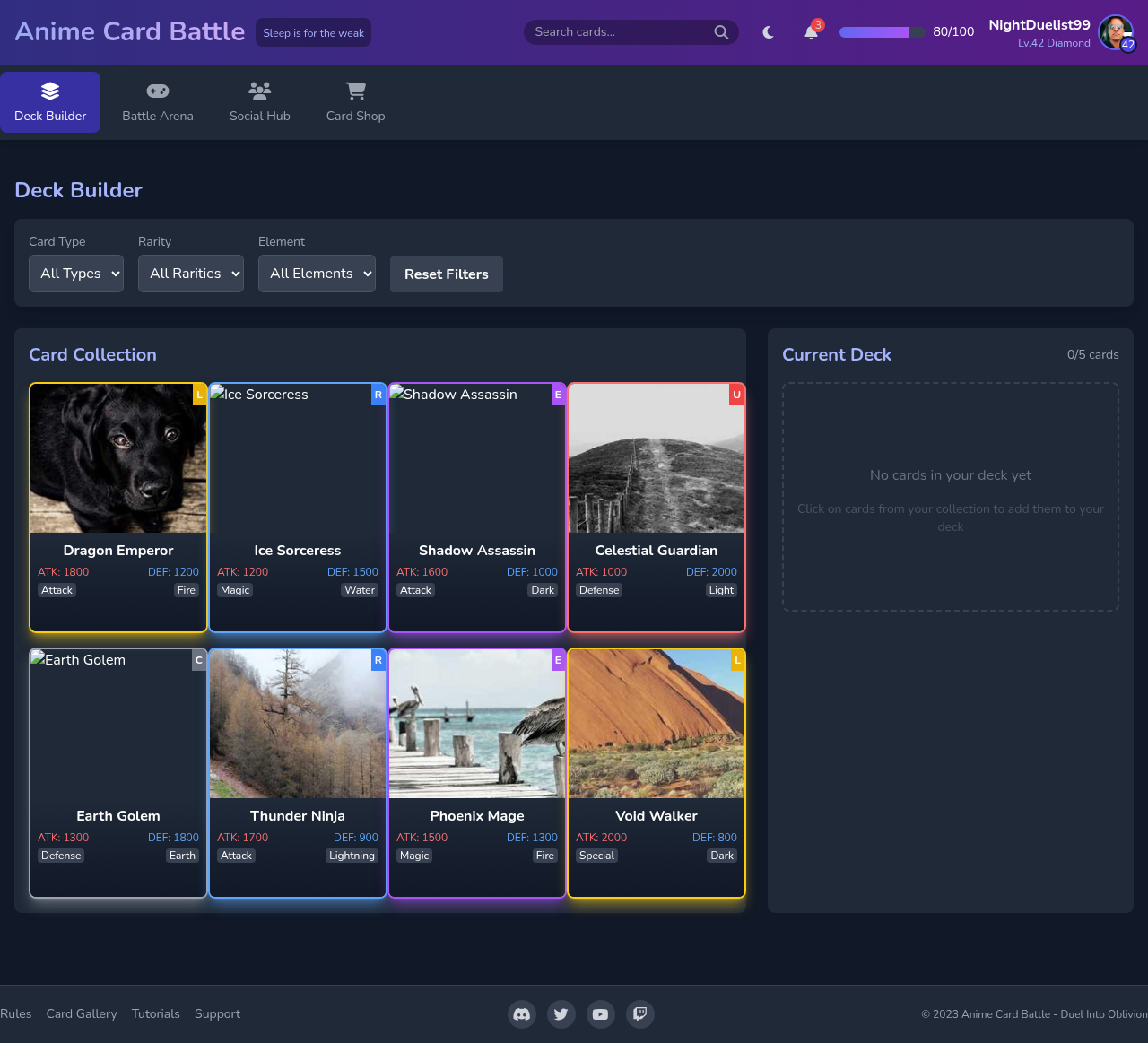Click the notification count badge showing 3

pos(817,24)
